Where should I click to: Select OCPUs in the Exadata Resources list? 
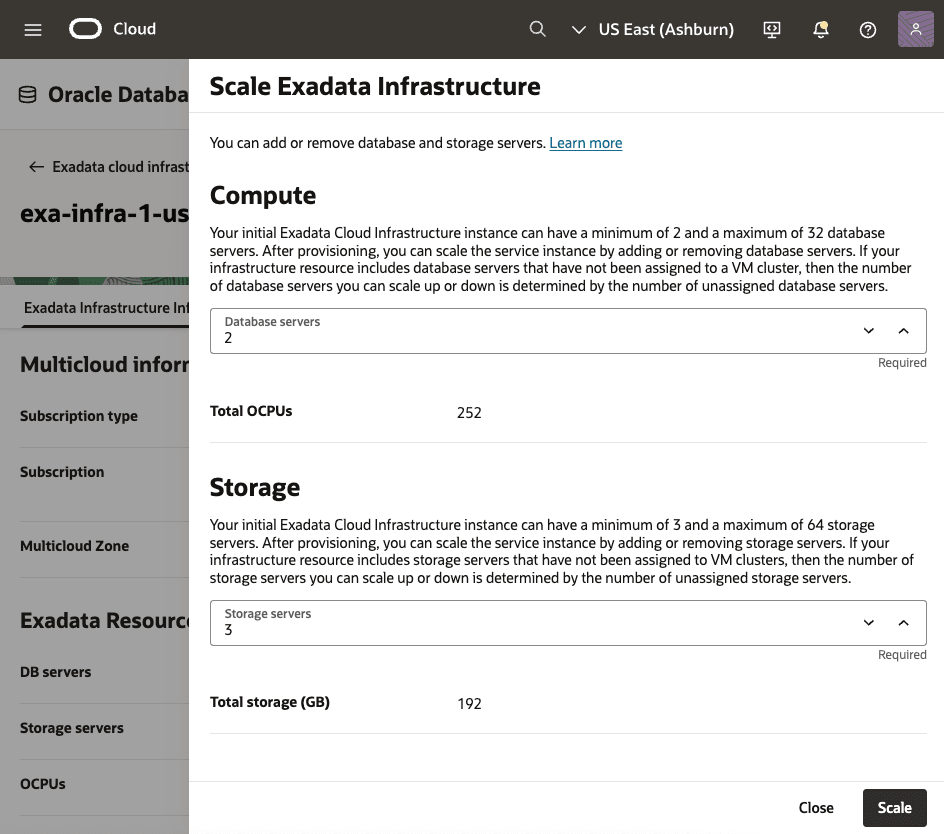42,783
